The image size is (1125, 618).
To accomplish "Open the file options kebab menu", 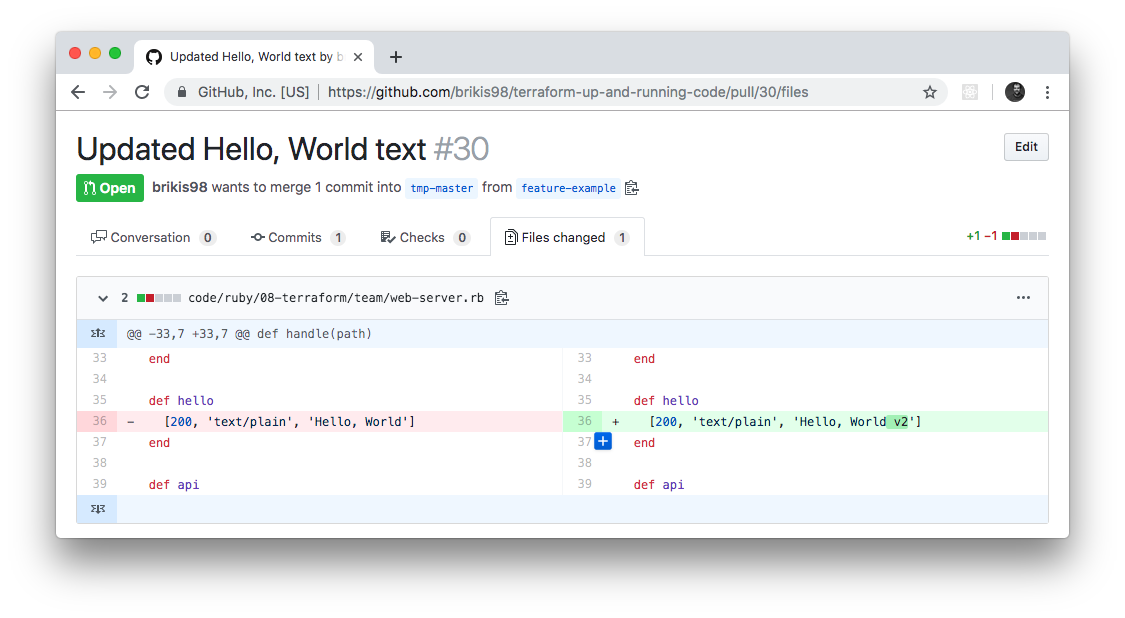I will coord(1023,297).
